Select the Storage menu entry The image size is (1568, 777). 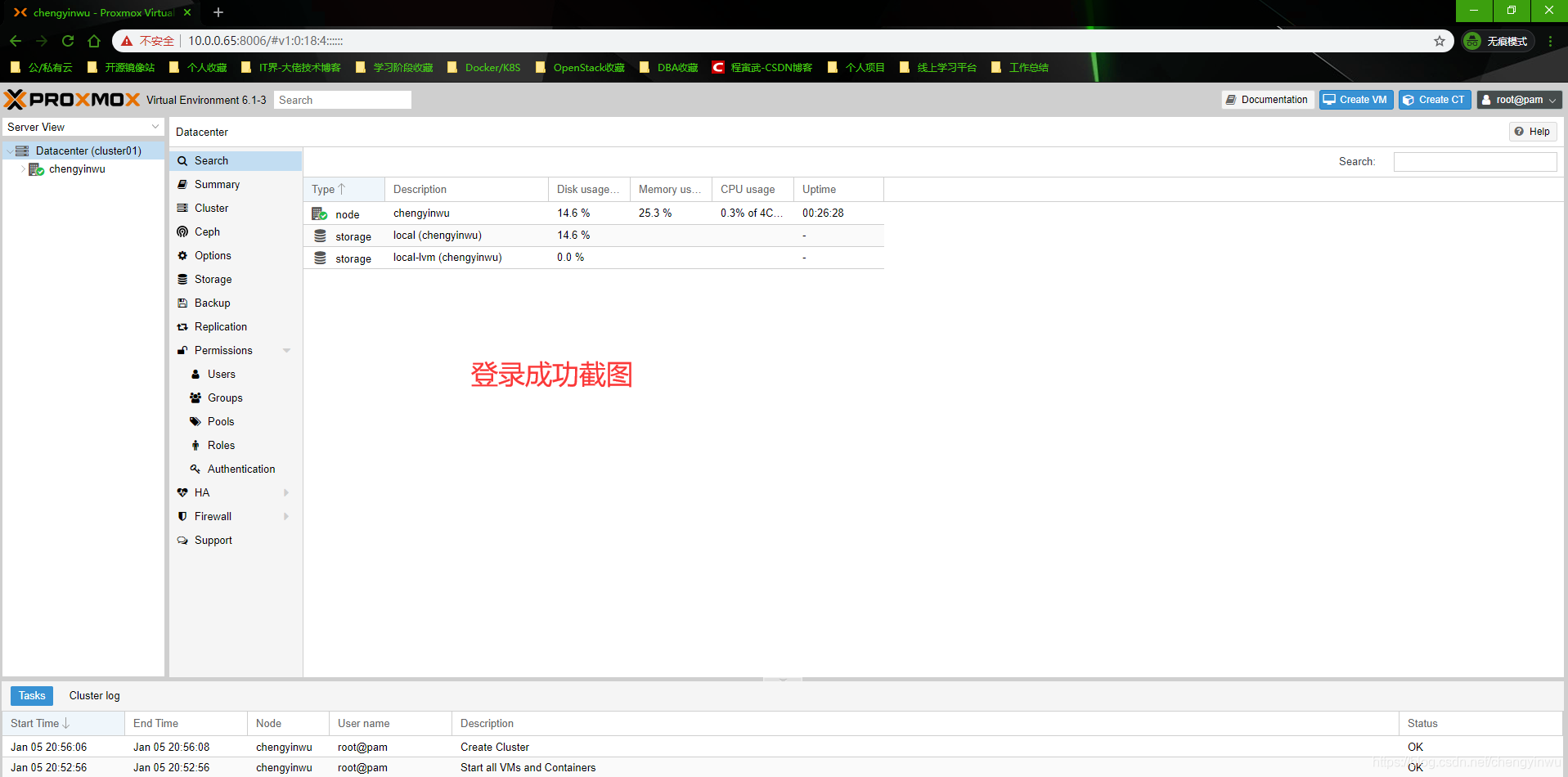click(x=236, y=280)
